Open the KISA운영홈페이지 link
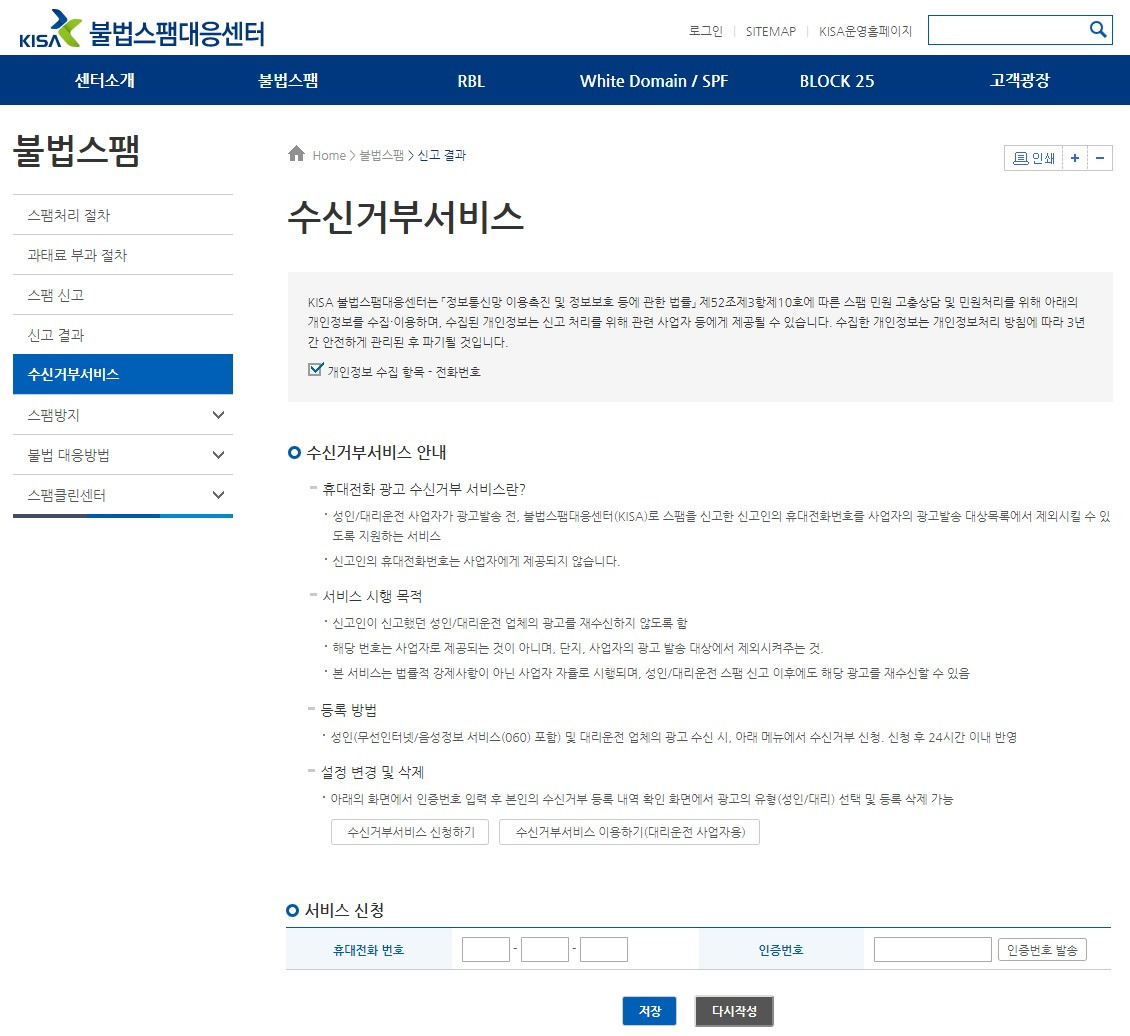The image size is (1130, 1036). coord(866,31)
